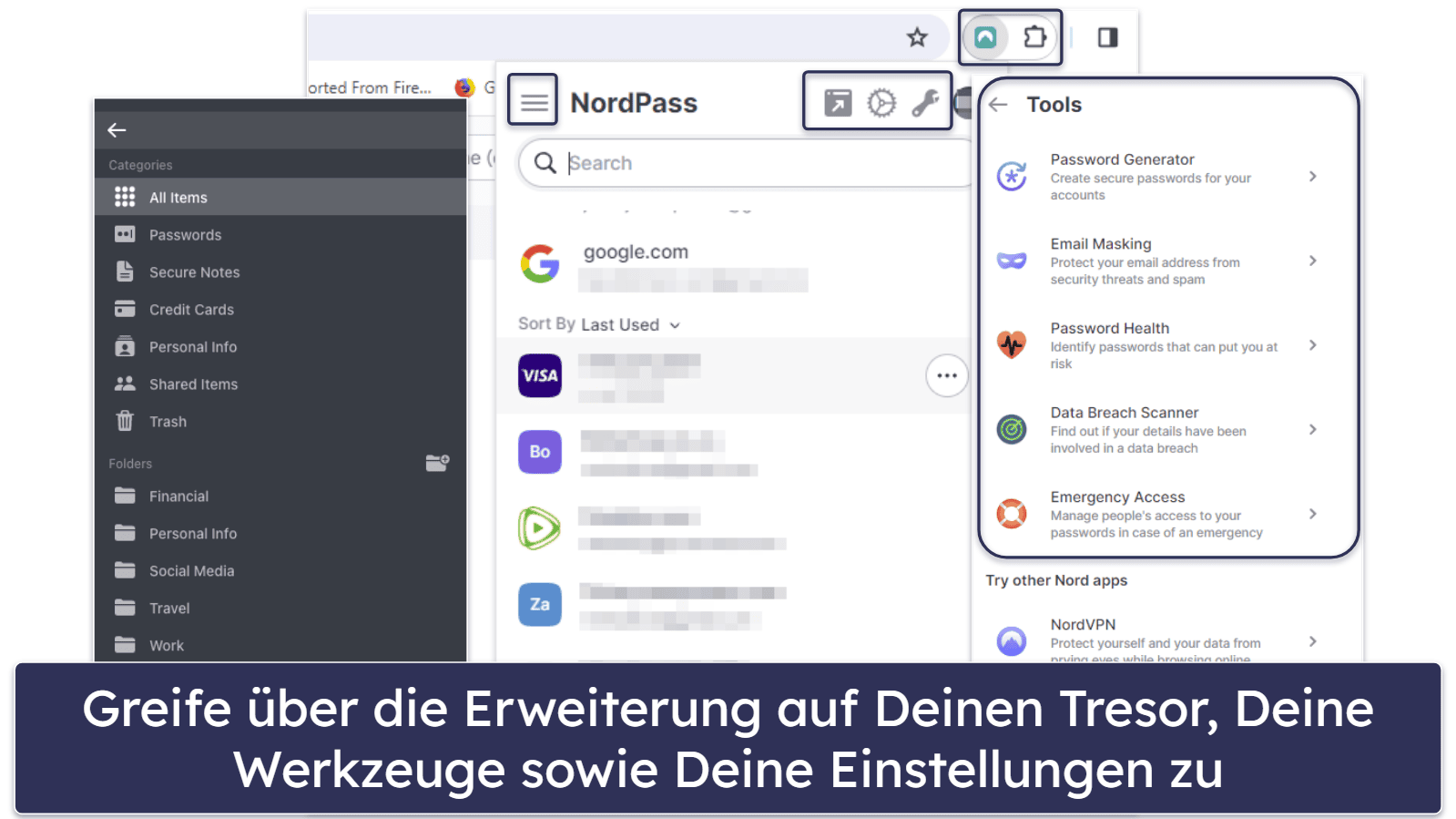Click the NordPass extension icon in browser toolbar

tap(985, 37)
